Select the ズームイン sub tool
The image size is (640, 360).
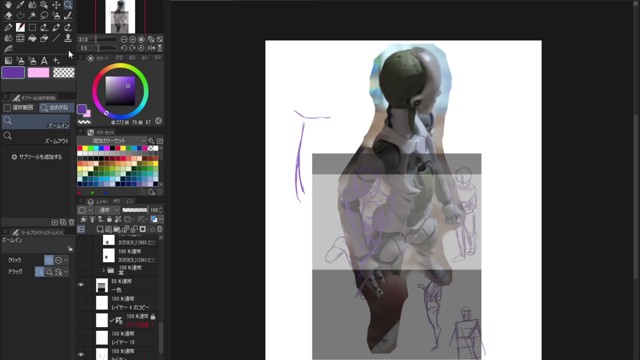[36, 122]
